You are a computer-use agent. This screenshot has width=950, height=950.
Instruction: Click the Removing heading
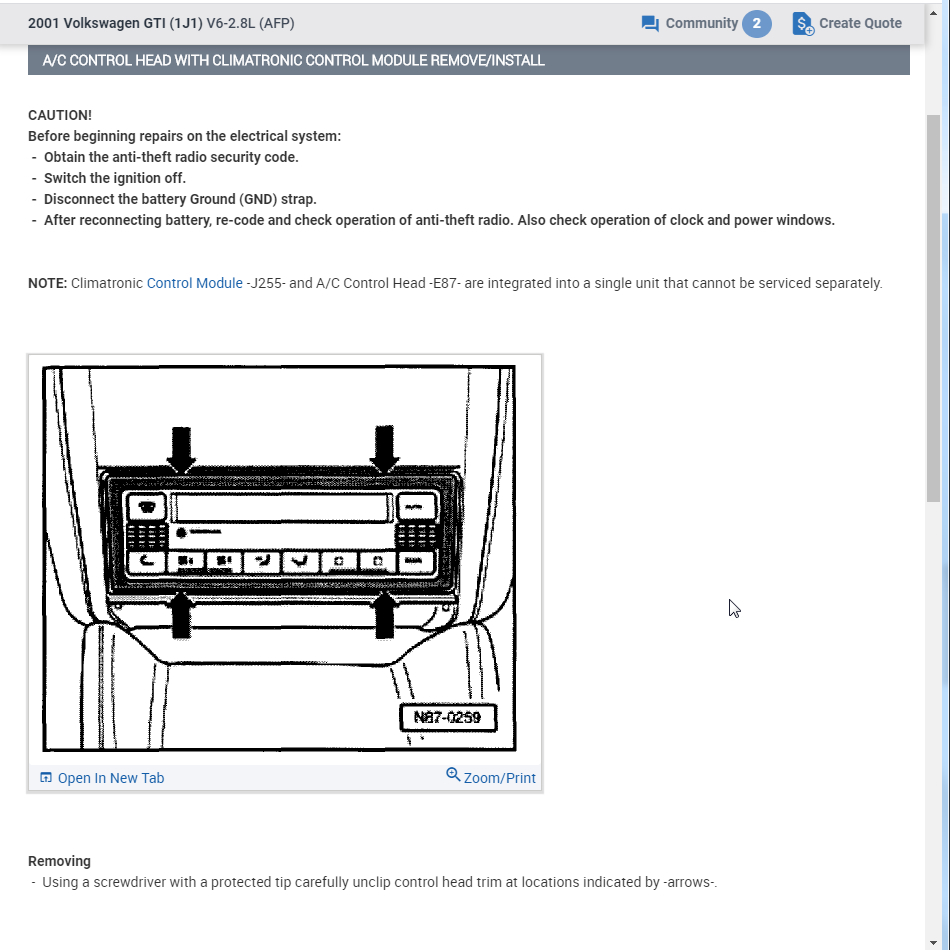coord(59,861)
